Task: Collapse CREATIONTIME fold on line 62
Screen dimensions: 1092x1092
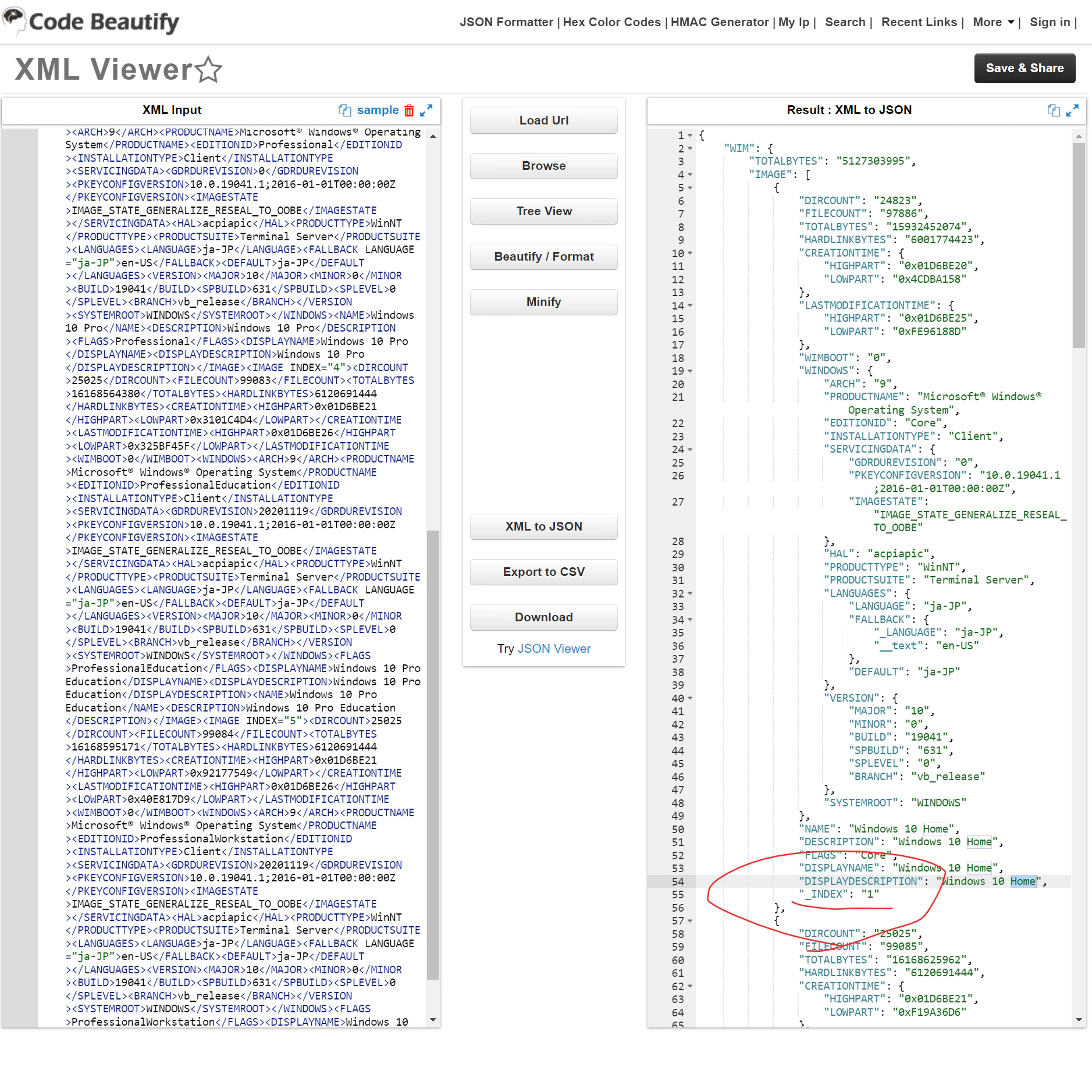Action: coord(690,986)
